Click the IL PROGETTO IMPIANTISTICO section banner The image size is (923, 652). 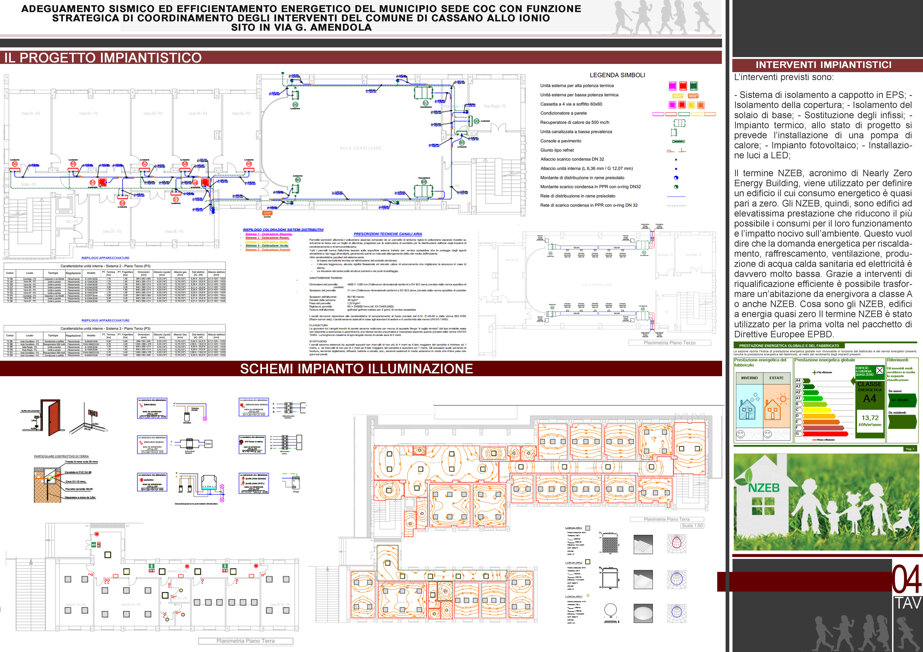(x=360, y=58)
